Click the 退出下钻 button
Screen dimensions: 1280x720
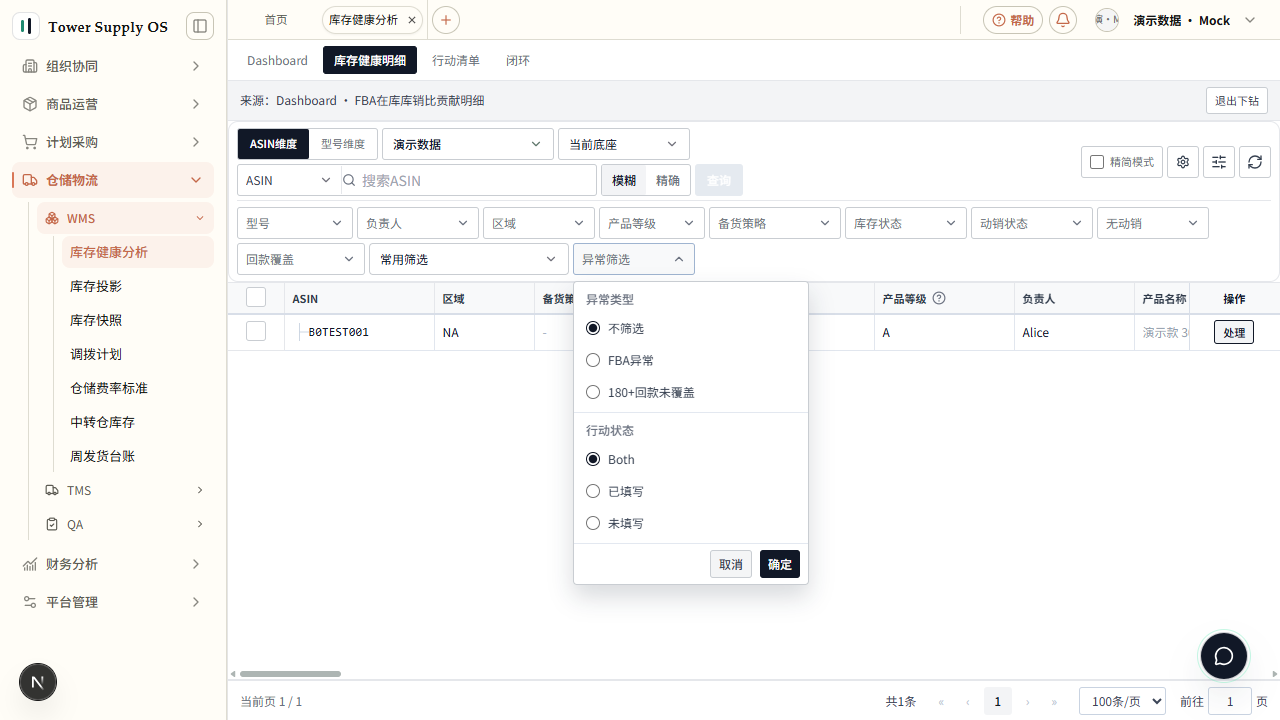(x=1237, y=100)
